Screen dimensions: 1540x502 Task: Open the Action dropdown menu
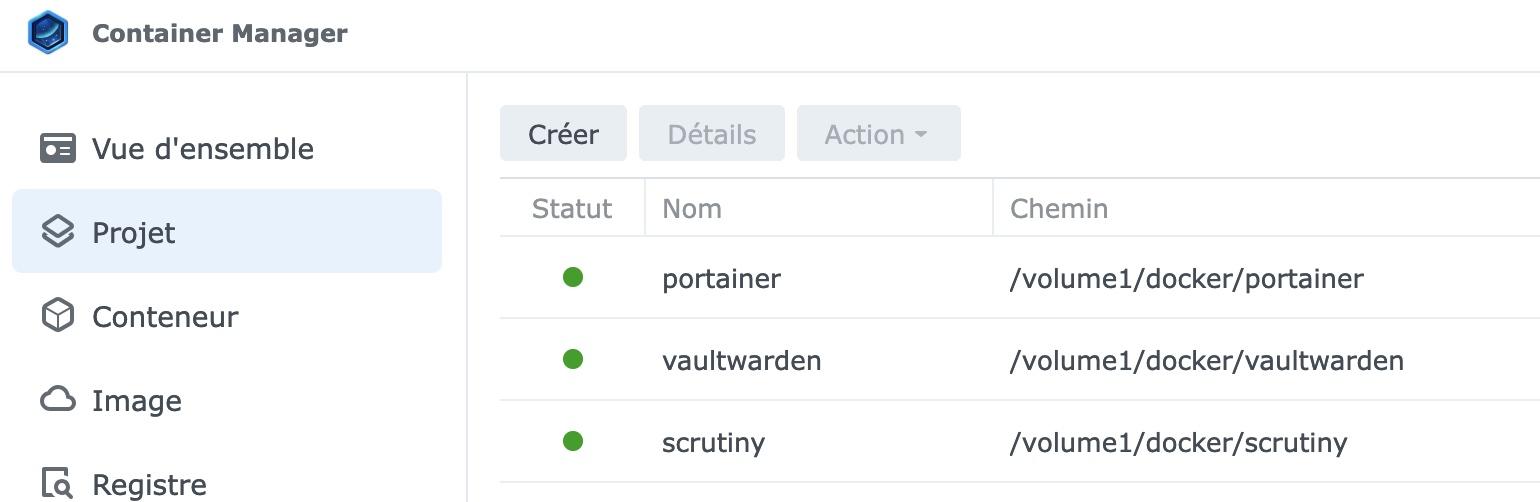pos(878,134)
